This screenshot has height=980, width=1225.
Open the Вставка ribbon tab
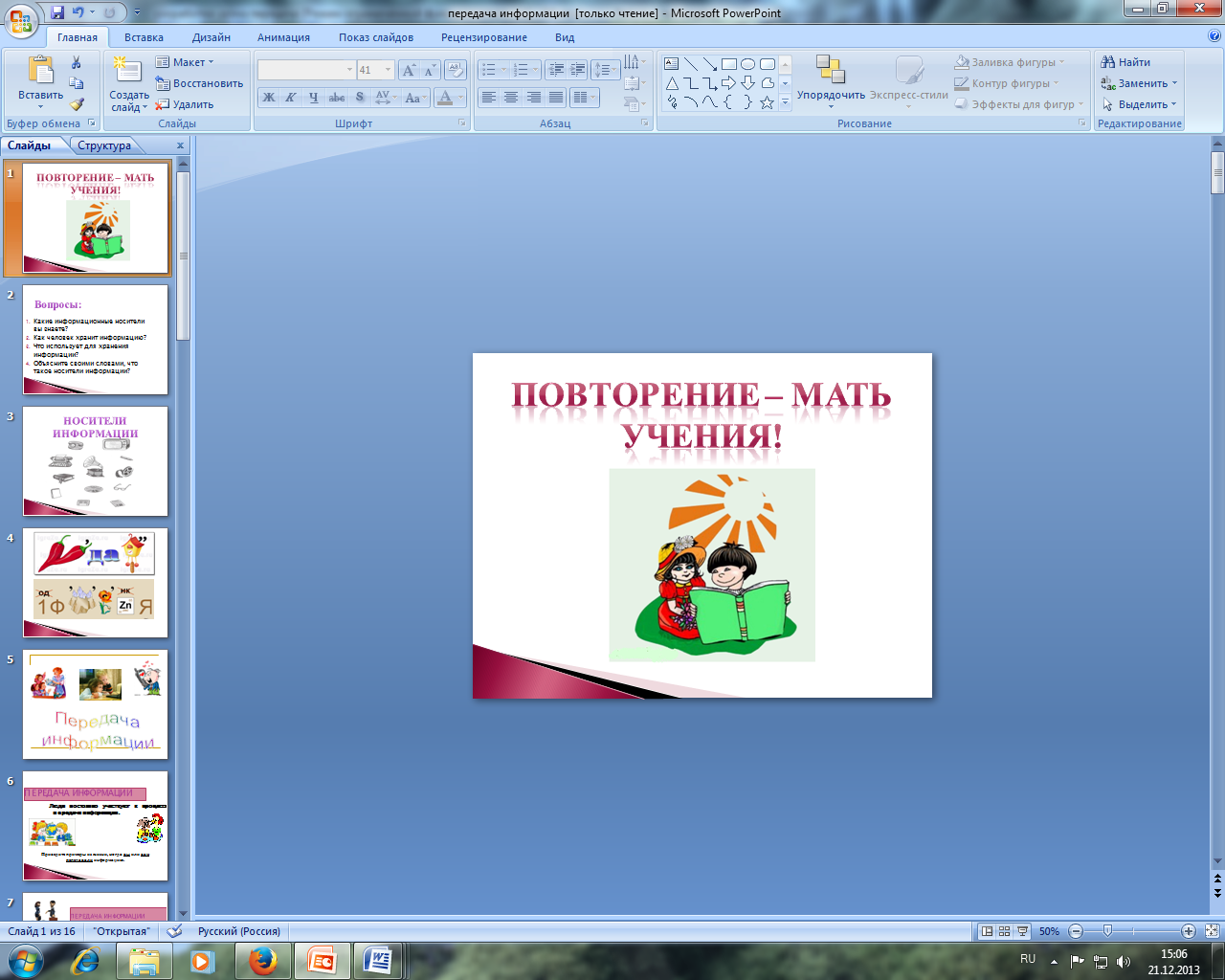coord(144,37)
